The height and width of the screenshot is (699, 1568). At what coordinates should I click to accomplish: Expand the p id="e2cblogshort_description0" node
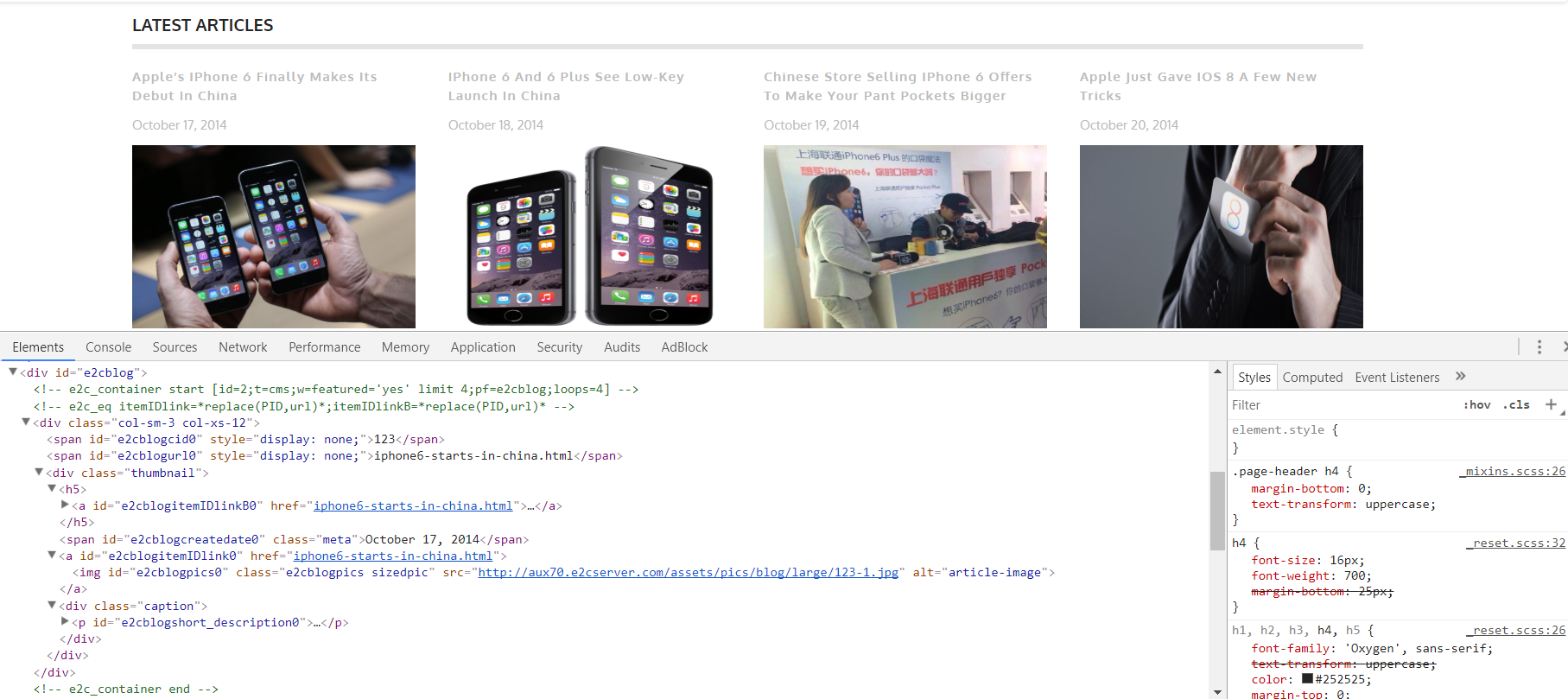65,621
